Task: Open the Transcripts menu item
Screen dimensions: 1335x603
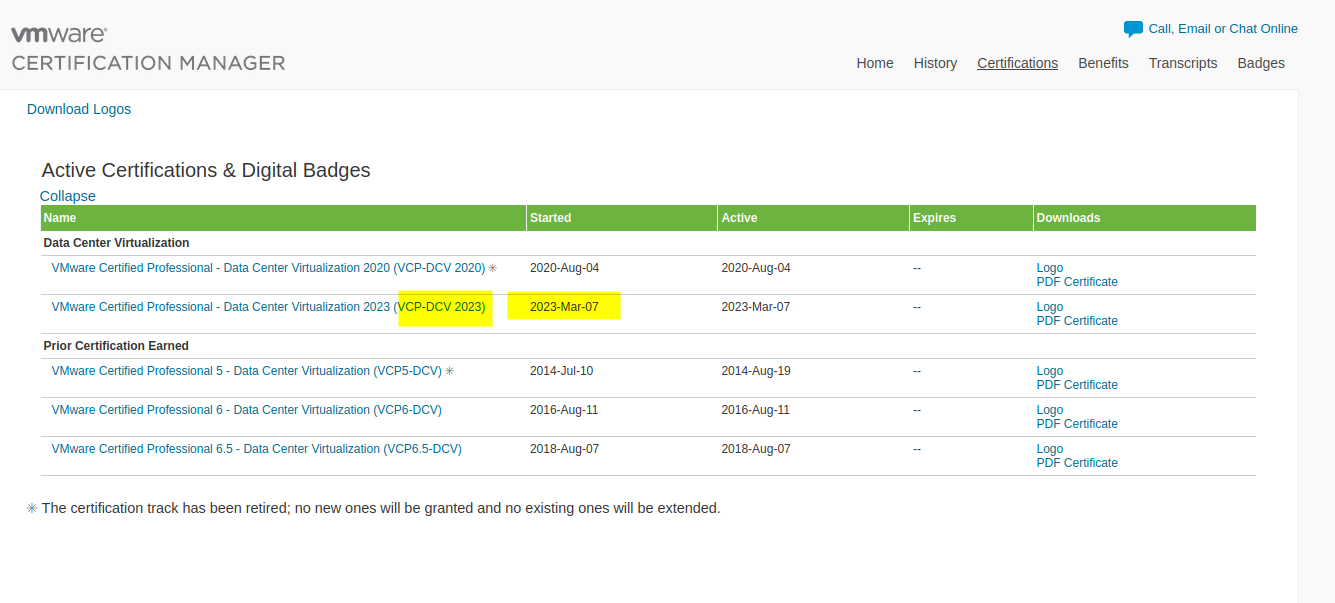Action: tap(1183, 63)
